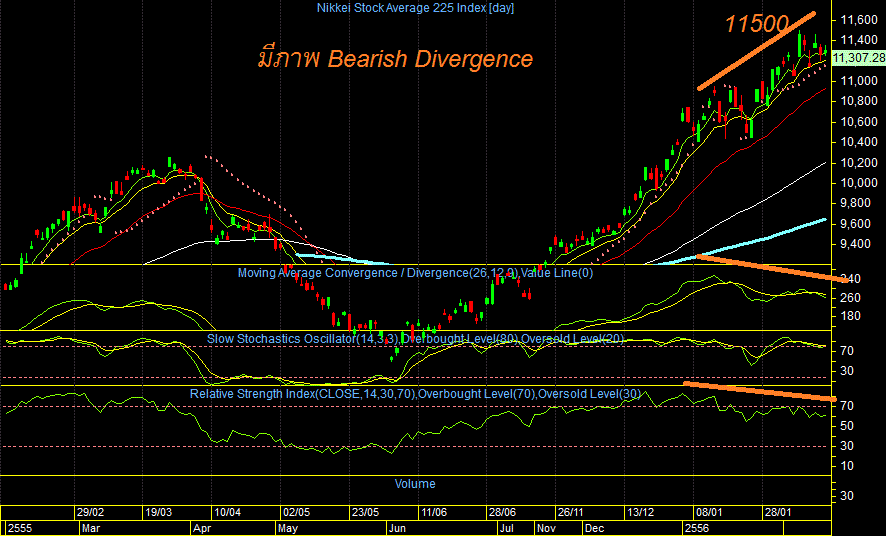Select the 10,800 price axis label
This screenshot has height=536, width=886.
click(x=859, y=102)
